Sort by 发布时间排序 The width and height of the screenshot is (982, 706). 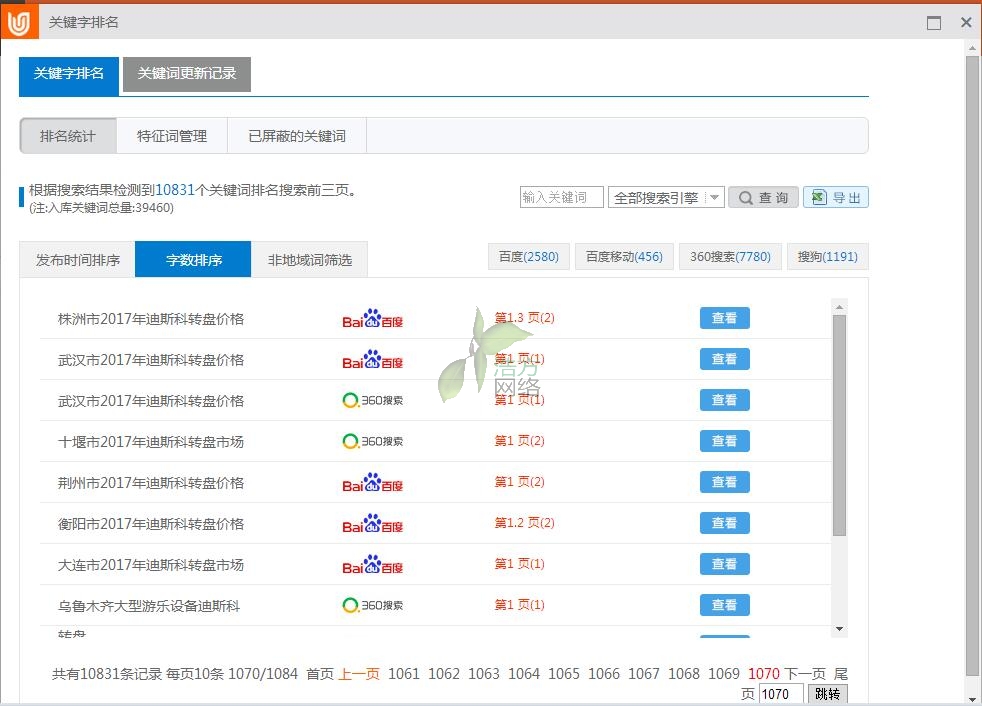78,260
